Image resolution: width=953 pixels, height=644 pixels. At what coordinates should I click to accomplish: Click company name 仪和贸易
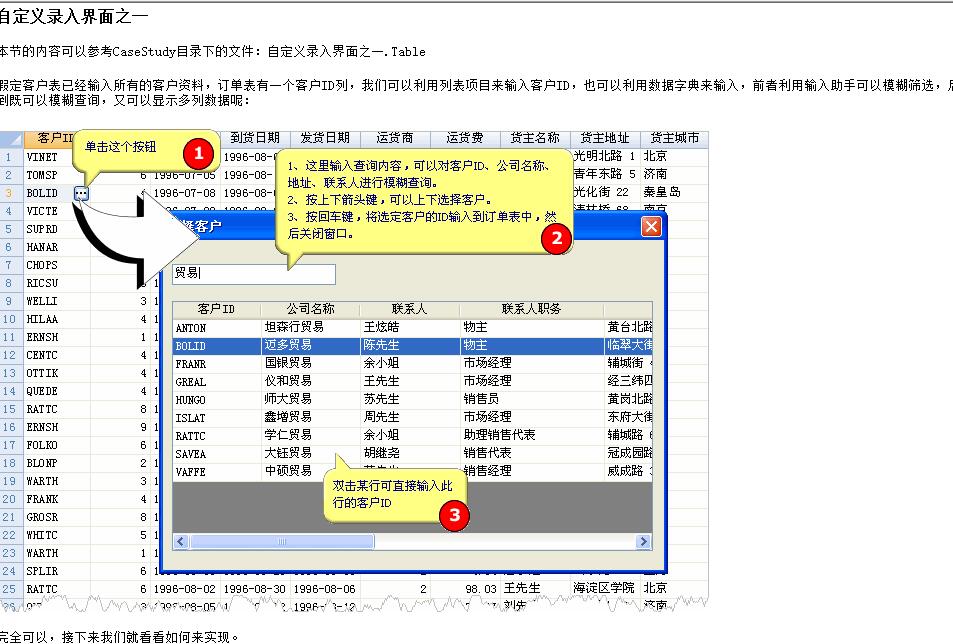pyautogui.click(x=288, y=382)
